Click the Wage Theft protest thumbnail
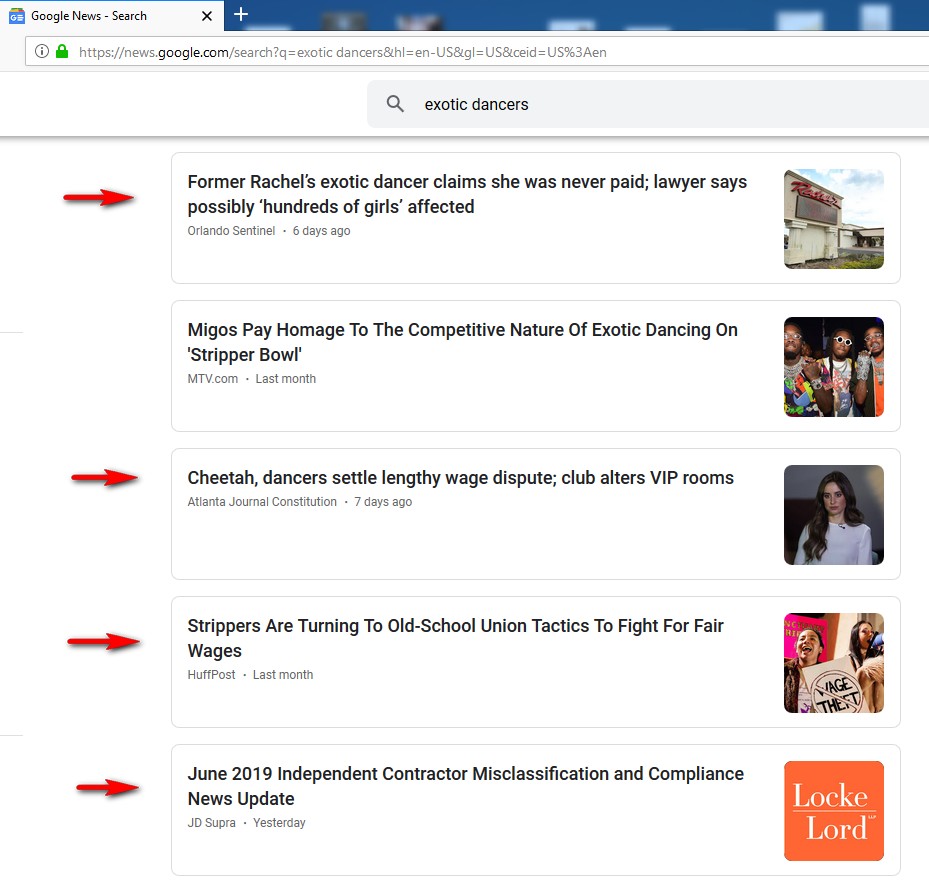929x886 pixels. [834, 663]
